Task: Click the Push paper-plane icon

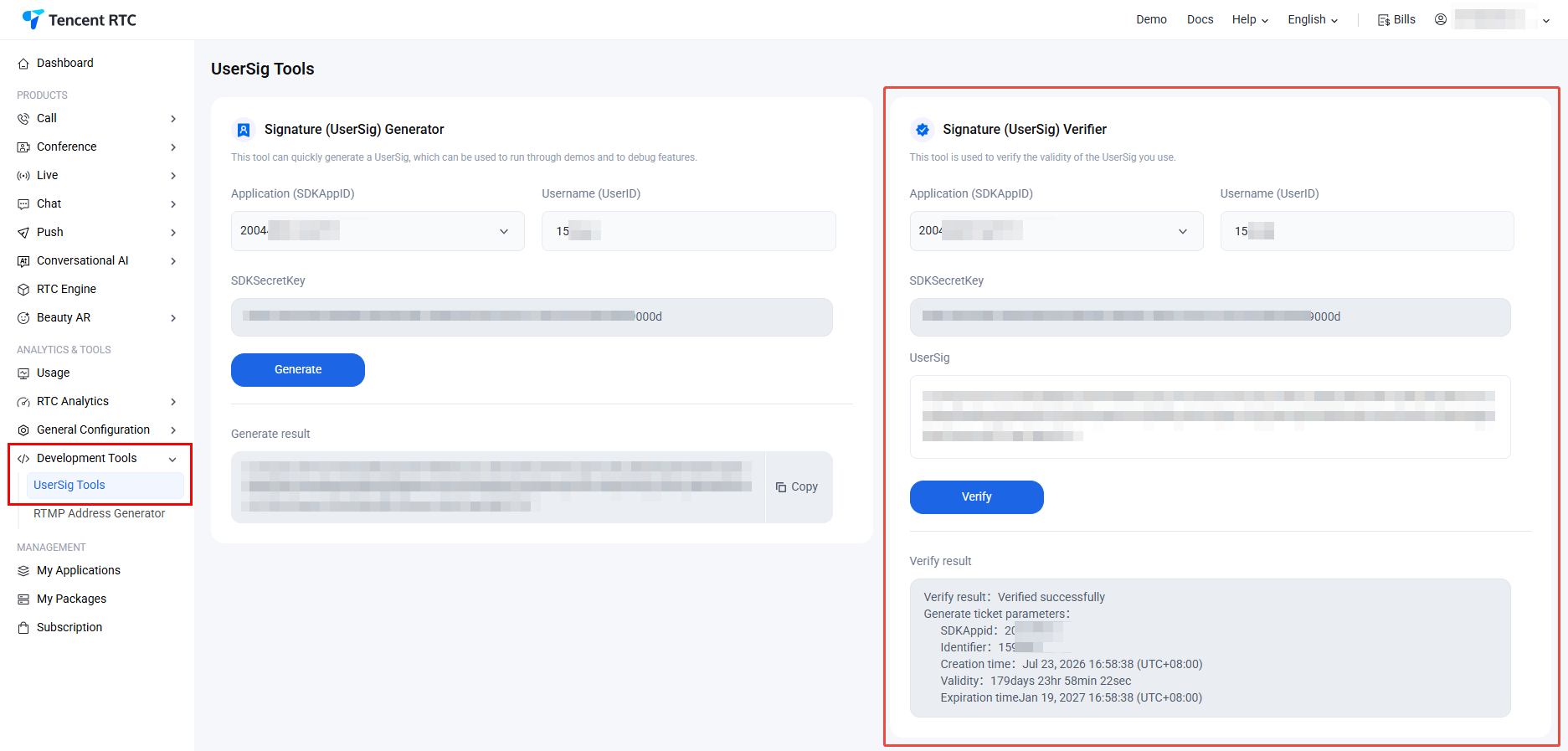Action: 23,233
